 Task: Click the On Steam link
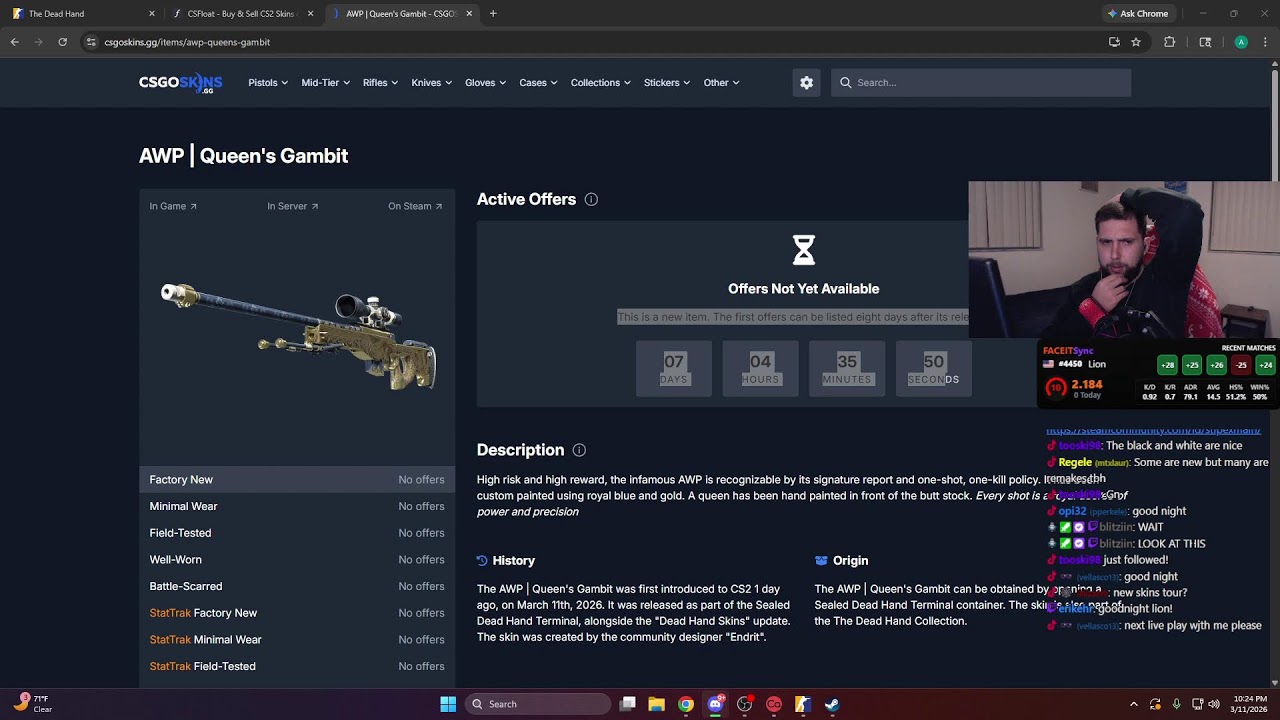click(415, 206)
